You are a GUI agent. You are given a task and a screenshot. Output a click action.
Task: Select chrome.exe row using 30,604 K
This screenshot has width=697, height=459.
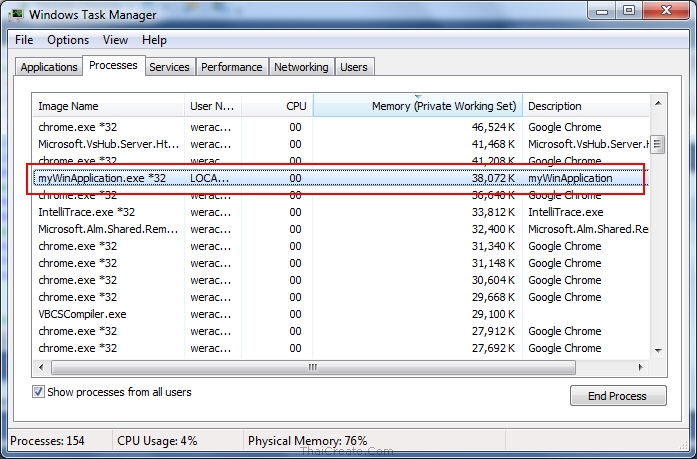tap(341, 280)
